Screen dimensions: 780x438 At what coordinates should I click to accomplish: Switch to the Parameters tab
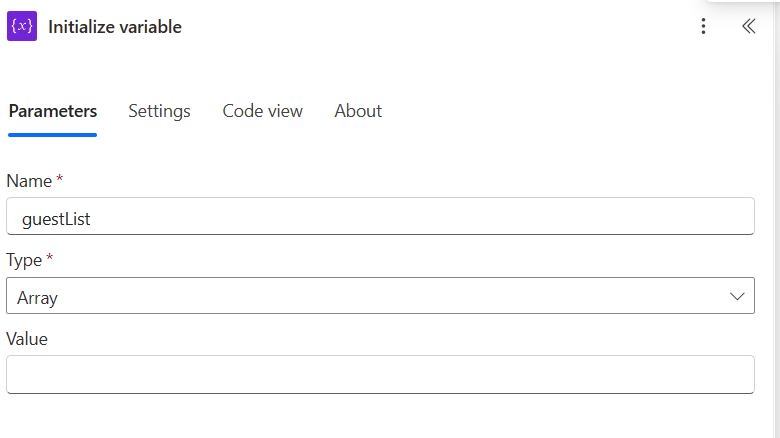[x=53, y=111]
